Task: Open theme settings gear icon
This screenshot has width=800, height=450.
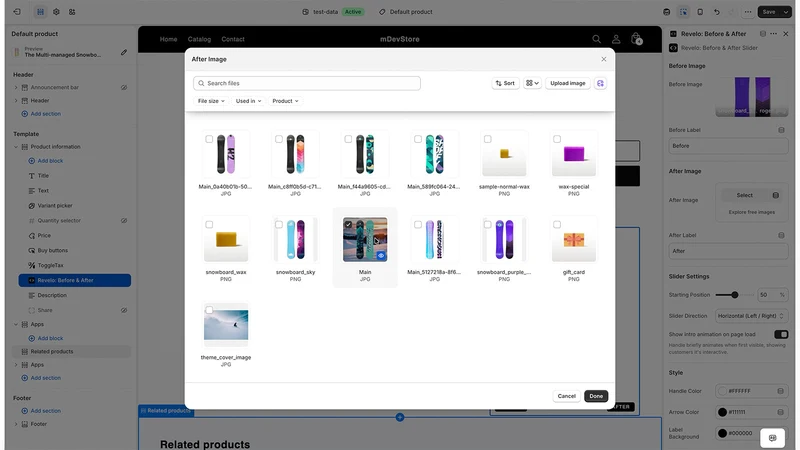Action: [x=56, y=12]
